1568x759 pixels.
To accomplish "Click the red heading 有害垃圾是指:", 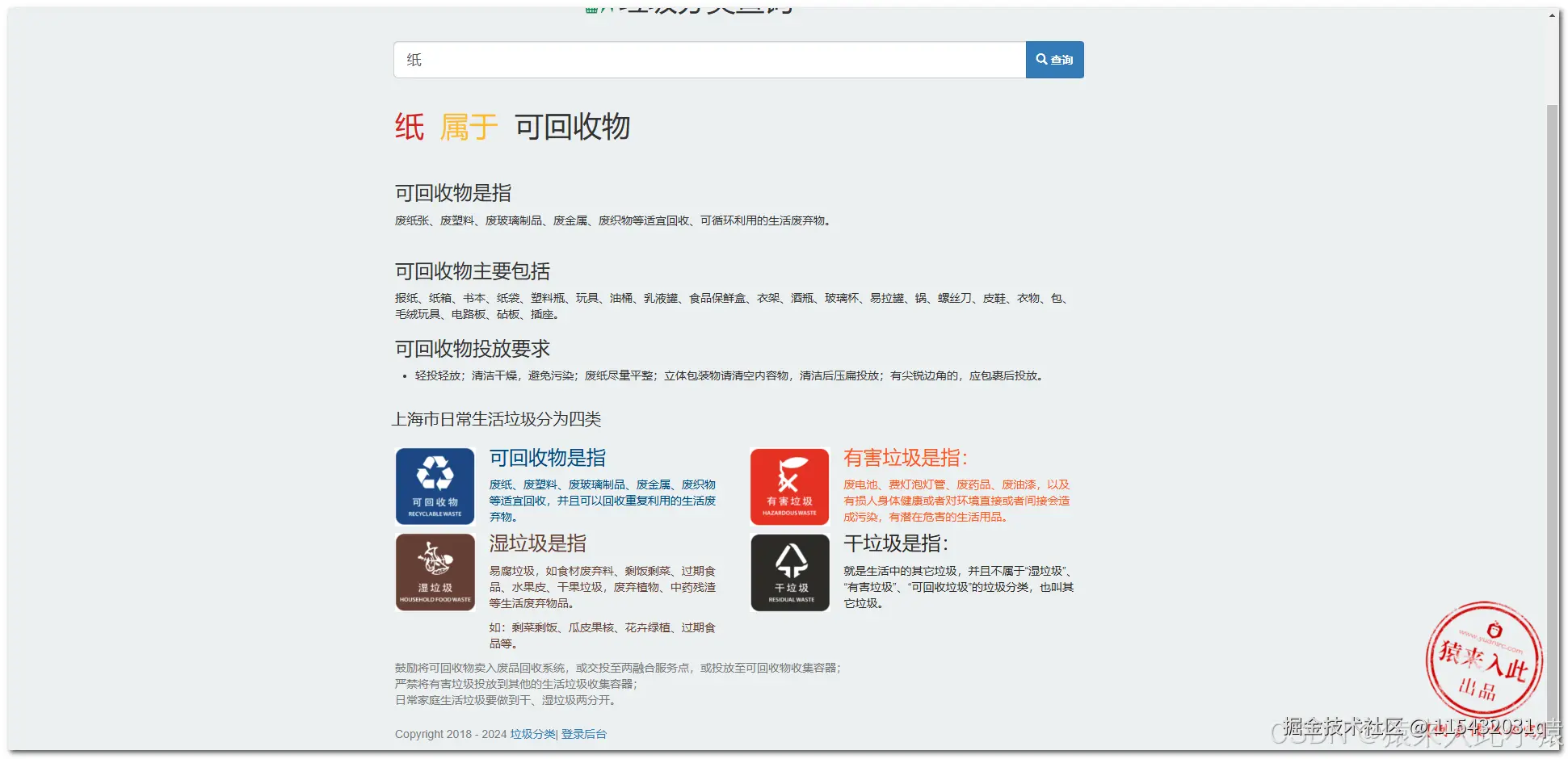I will pyautogui.click(x=906, y=458).
